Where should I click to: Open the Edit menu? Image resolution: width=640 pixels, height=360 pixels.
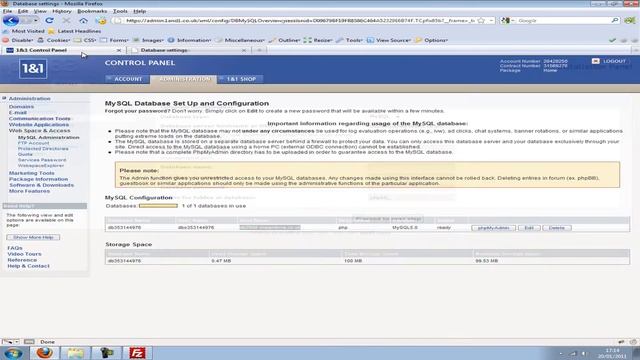23,11
